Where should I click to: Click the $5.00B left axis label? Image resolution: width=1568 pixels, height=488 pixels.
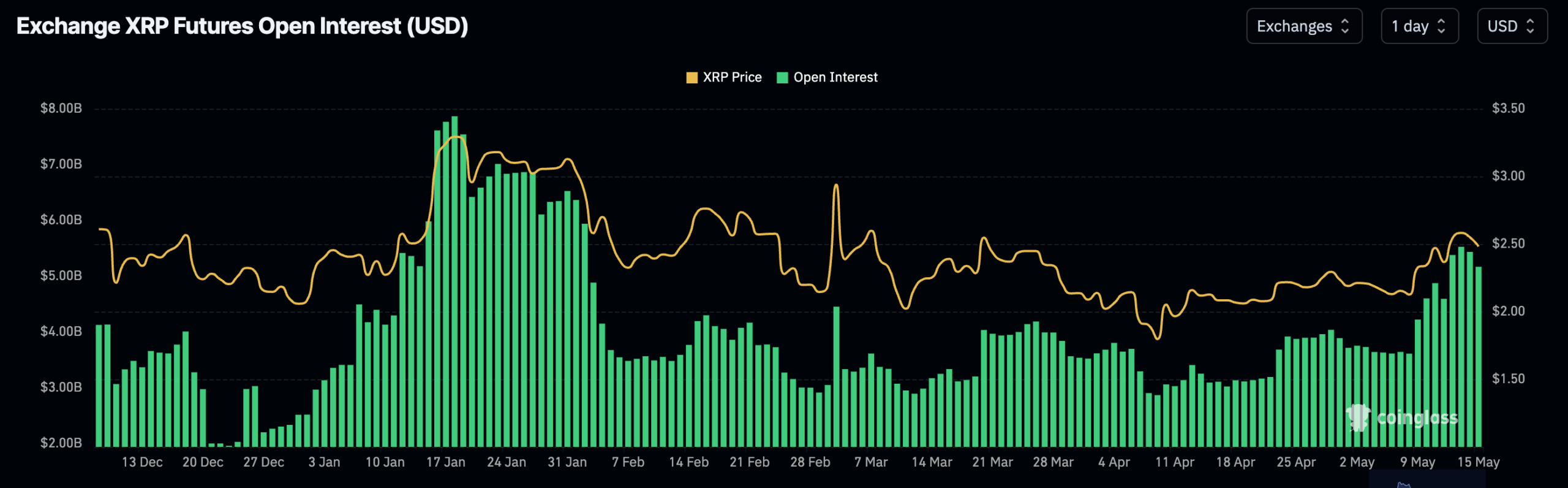pos(61,276)
